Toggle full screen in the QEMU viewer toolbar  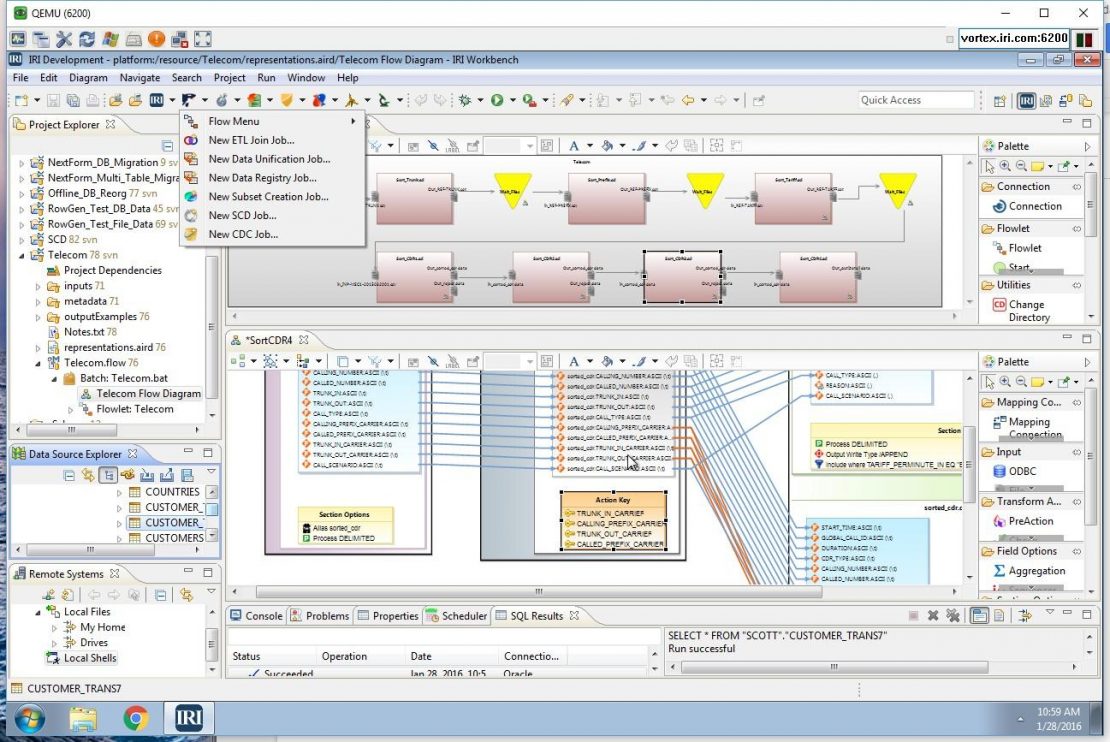coord(202,39)
